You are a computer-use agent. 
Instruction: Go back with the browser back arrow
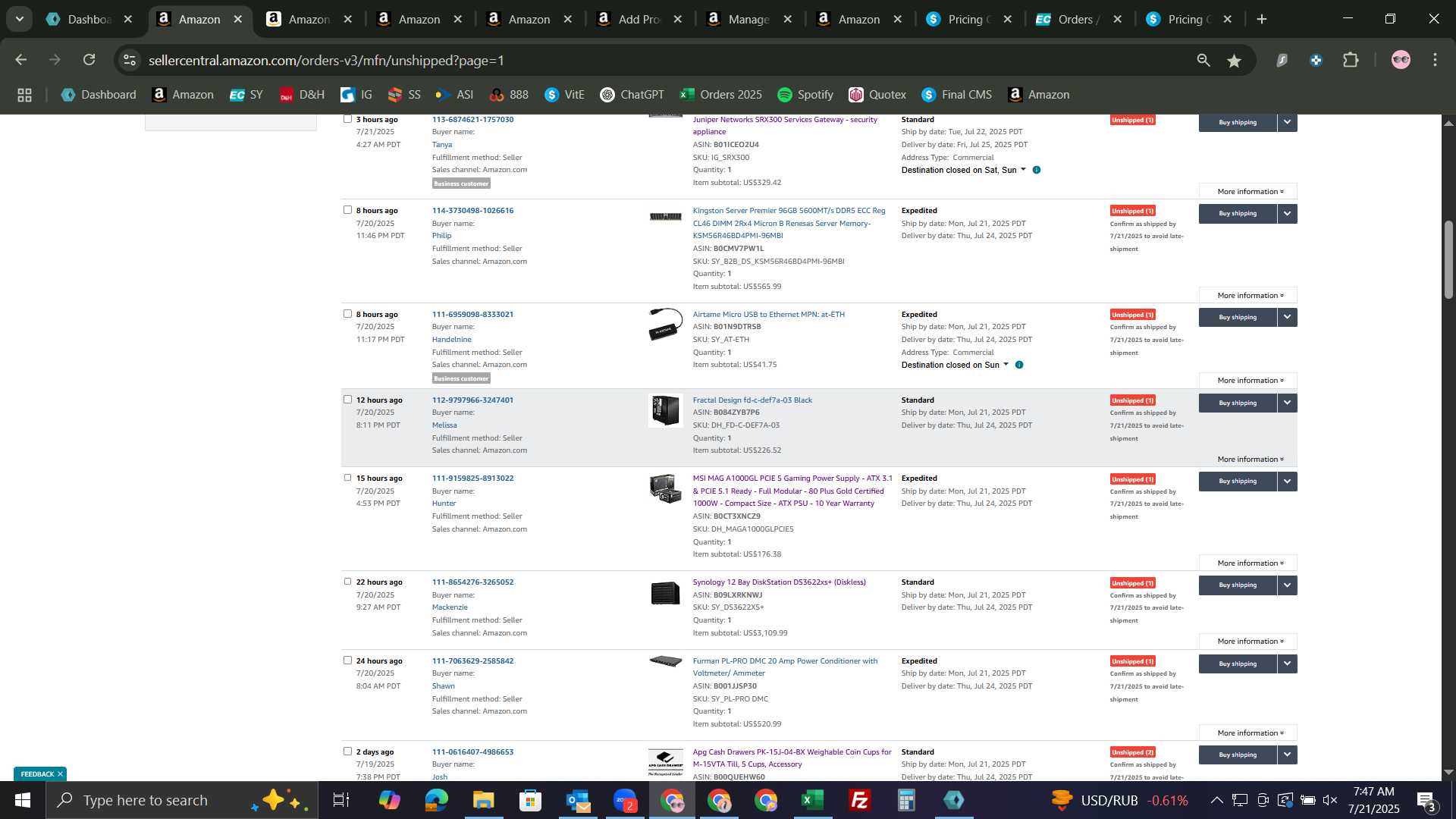click(x=21, y=60)
